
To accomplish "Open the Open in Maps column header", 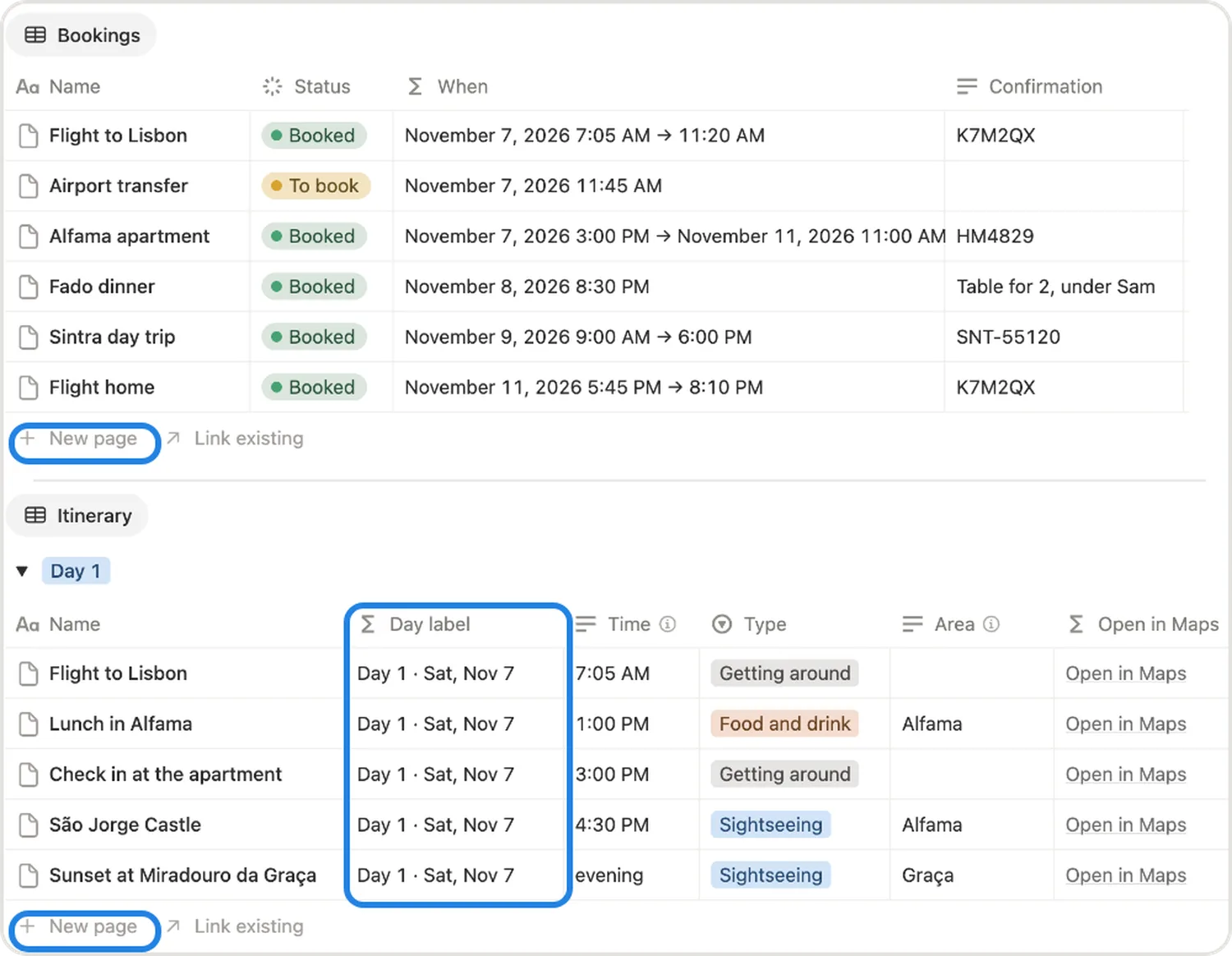I will click(x=1142, y=624).
